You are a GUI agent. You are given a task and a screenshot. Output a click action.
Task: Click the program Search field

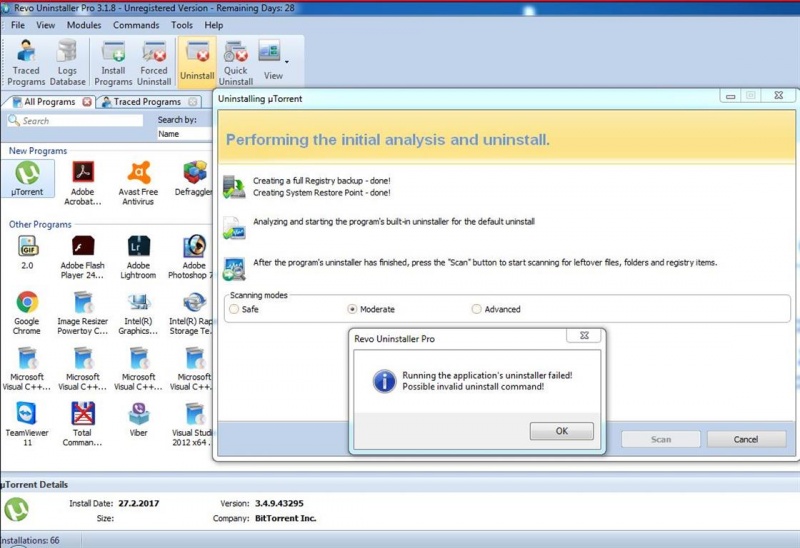[75, 121]
